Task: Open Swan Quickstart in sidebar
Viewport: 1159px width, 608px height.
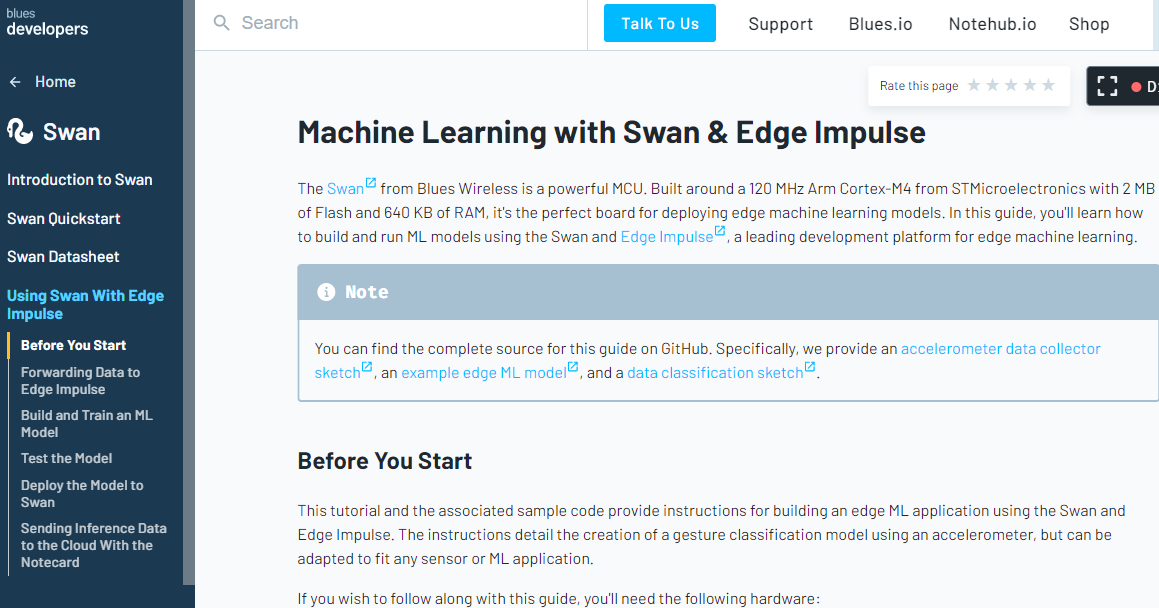Action: click(x=64, y=219)
